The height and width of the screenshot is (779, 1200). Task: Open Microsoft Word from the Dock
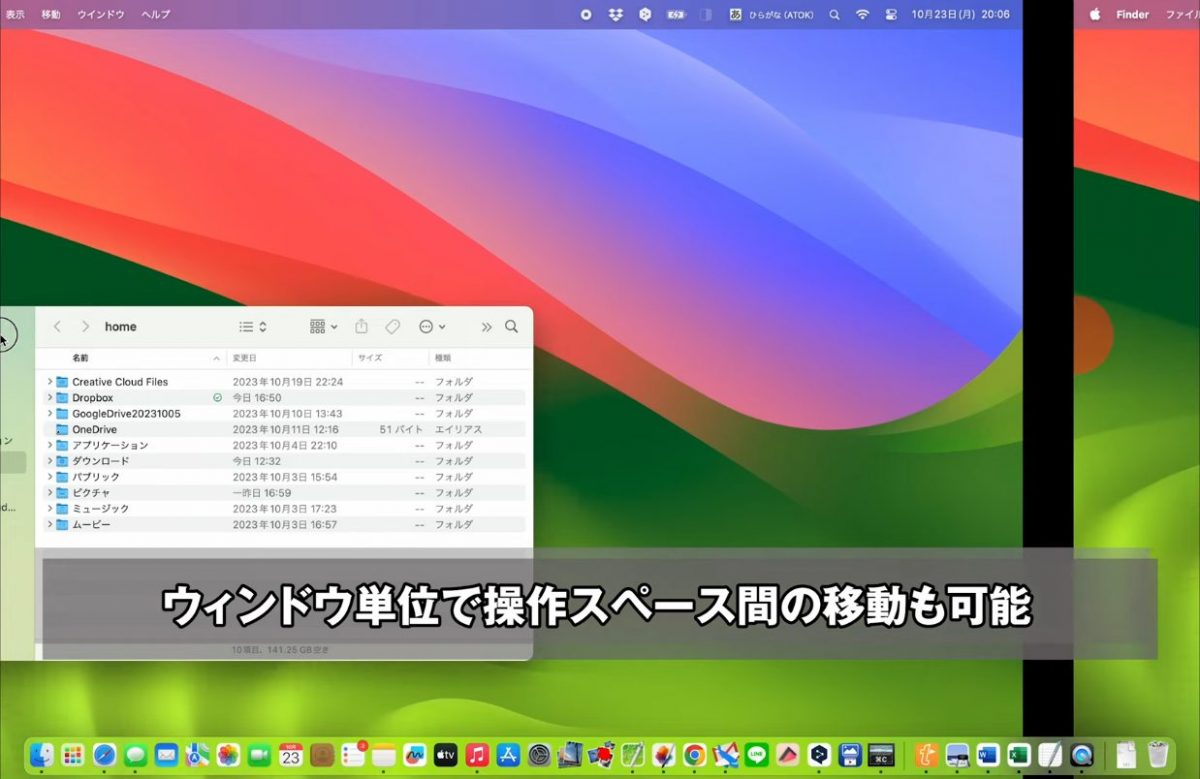click(988, 754)
